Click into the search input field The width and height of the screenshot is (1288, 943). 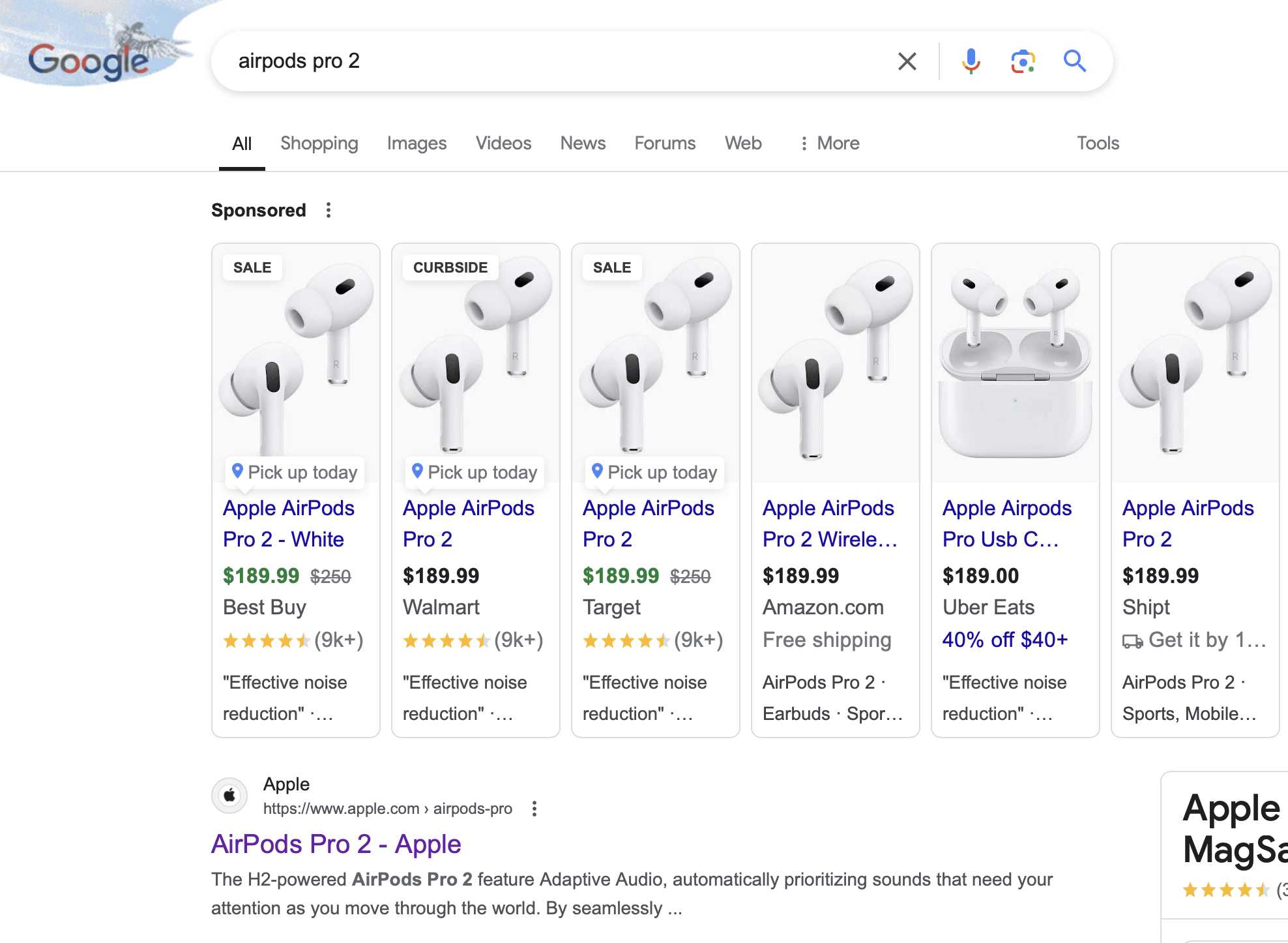coord(554,61)
